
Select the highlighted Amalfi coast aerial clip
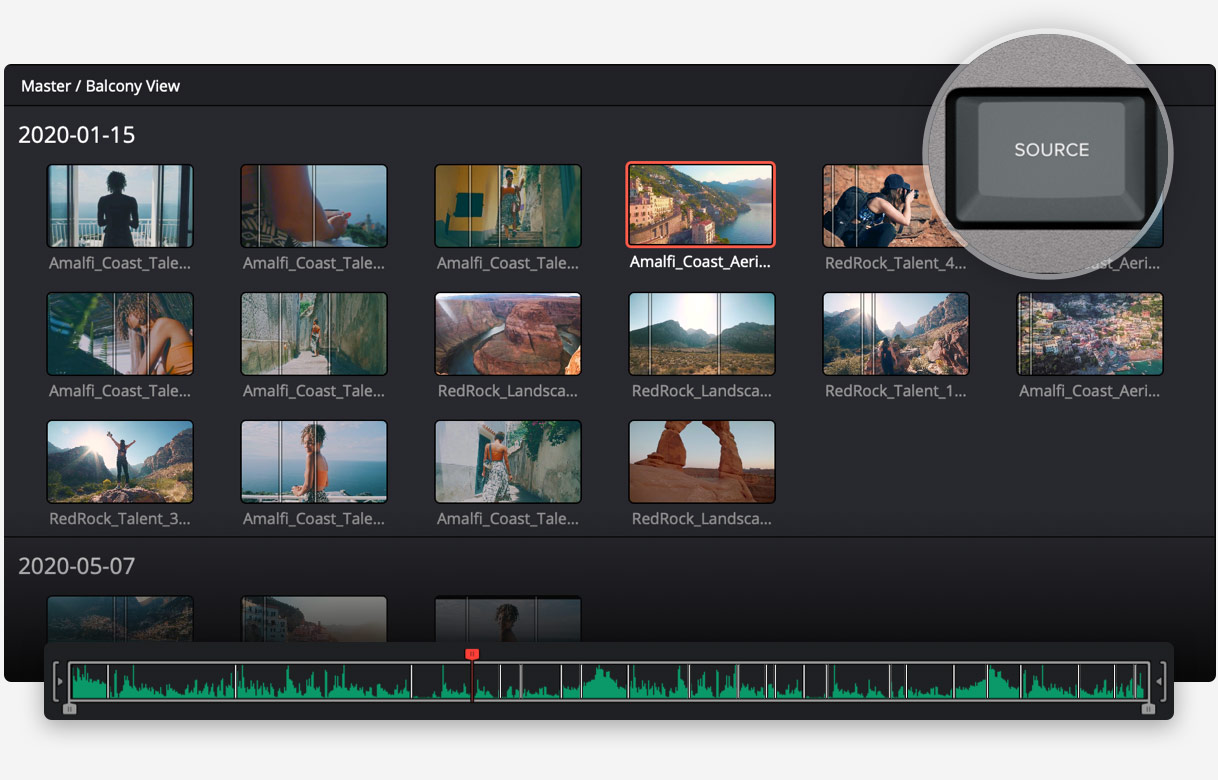click(x=700, y=205)
